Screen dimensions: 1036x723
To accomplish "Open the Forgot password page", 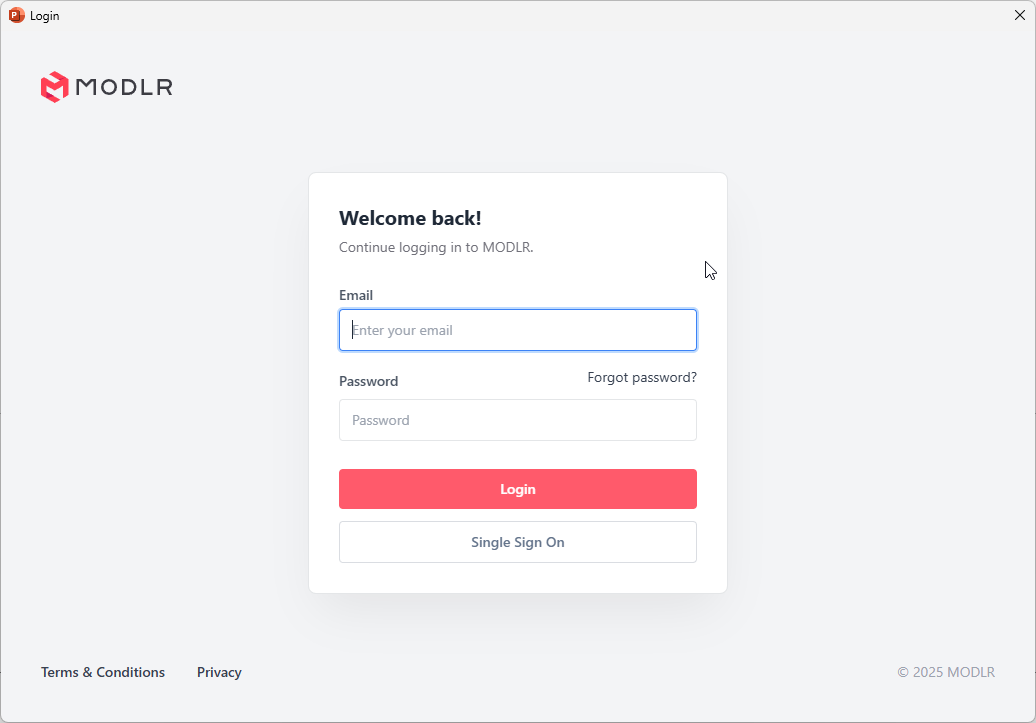I will (641, 377).
